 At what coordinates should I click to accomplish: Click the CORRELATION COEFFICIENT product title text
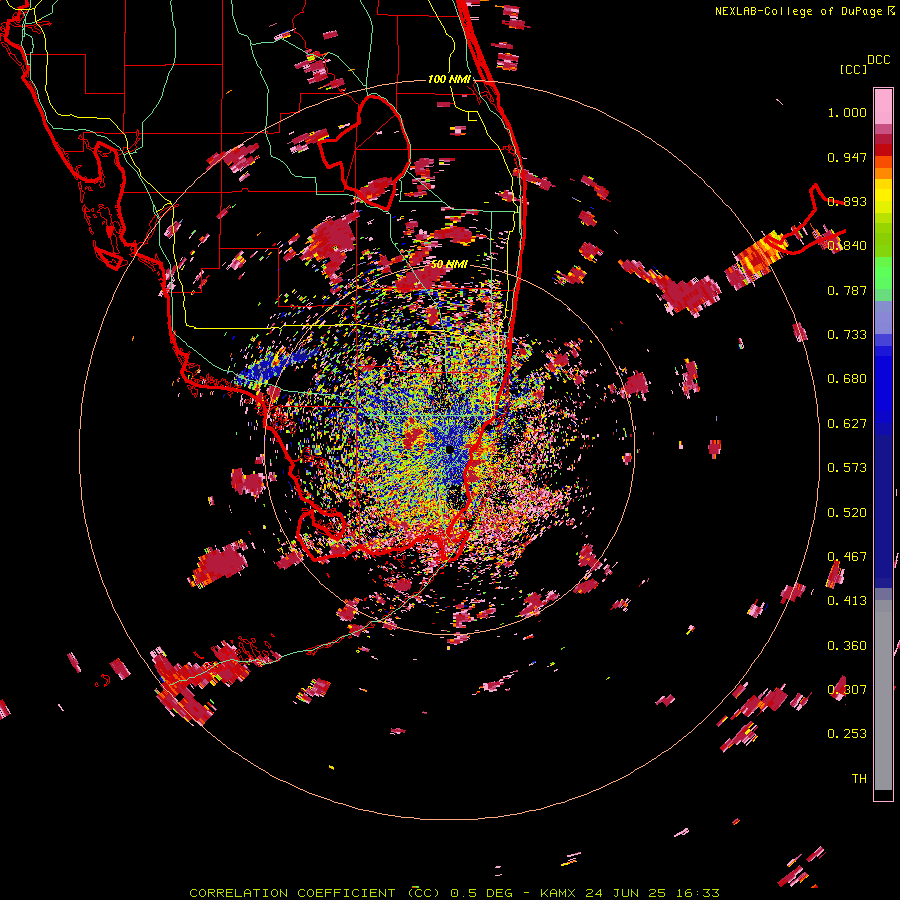tap(315, 893)
